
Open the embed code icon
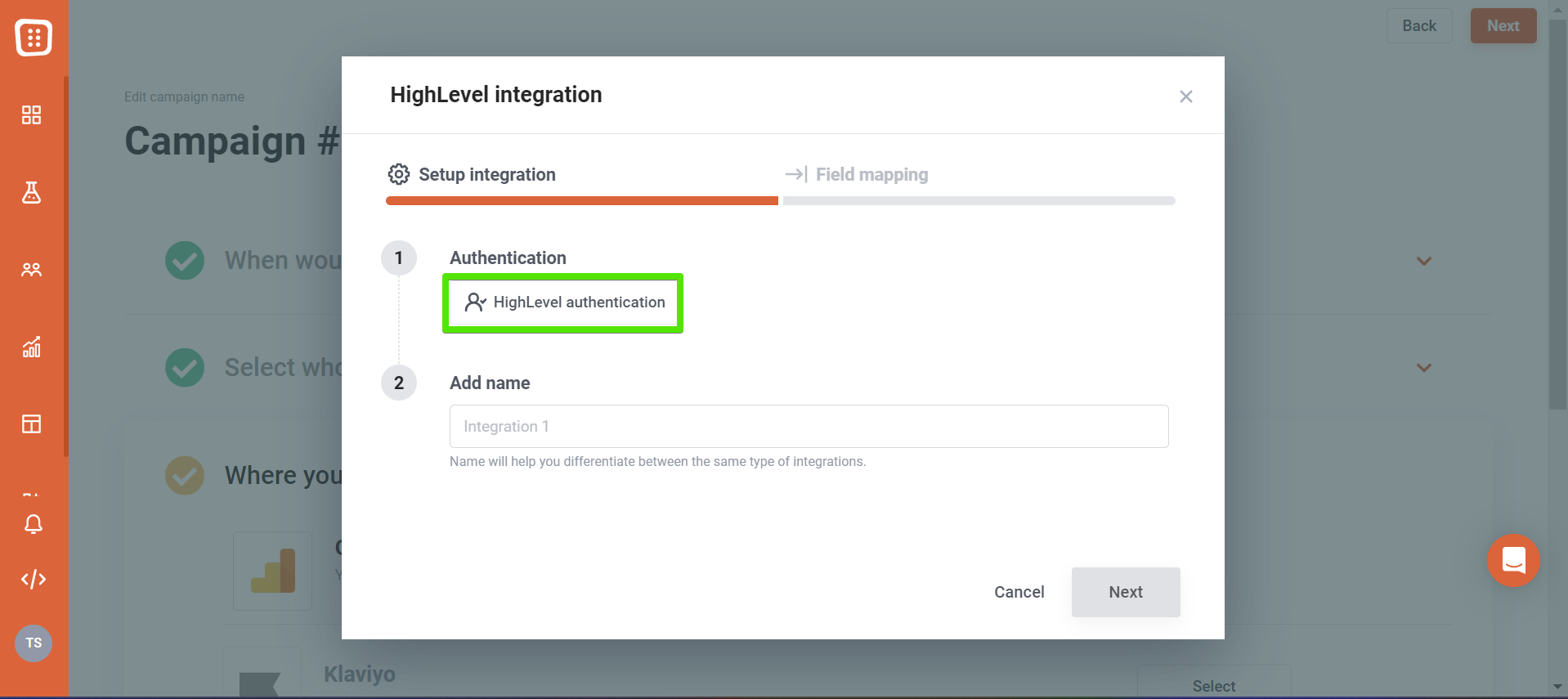[x=34, y=580]
